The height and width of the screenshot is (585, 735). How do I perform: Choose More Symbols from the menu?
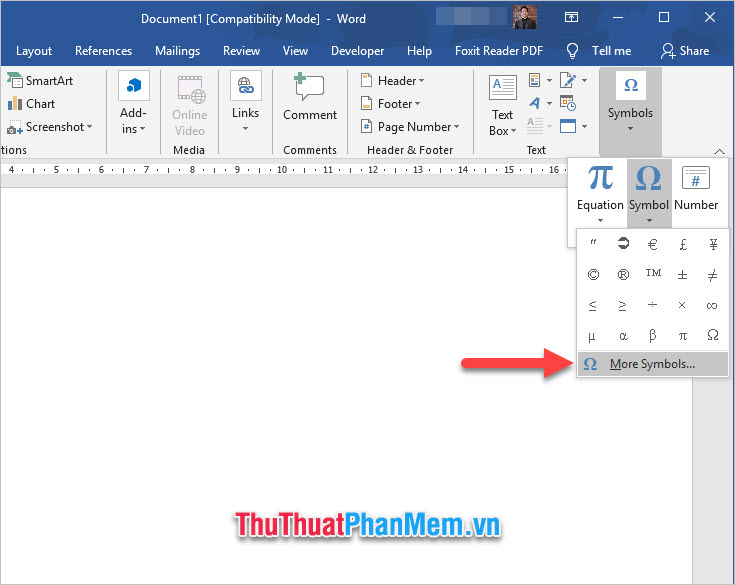[x=653, y=364]
